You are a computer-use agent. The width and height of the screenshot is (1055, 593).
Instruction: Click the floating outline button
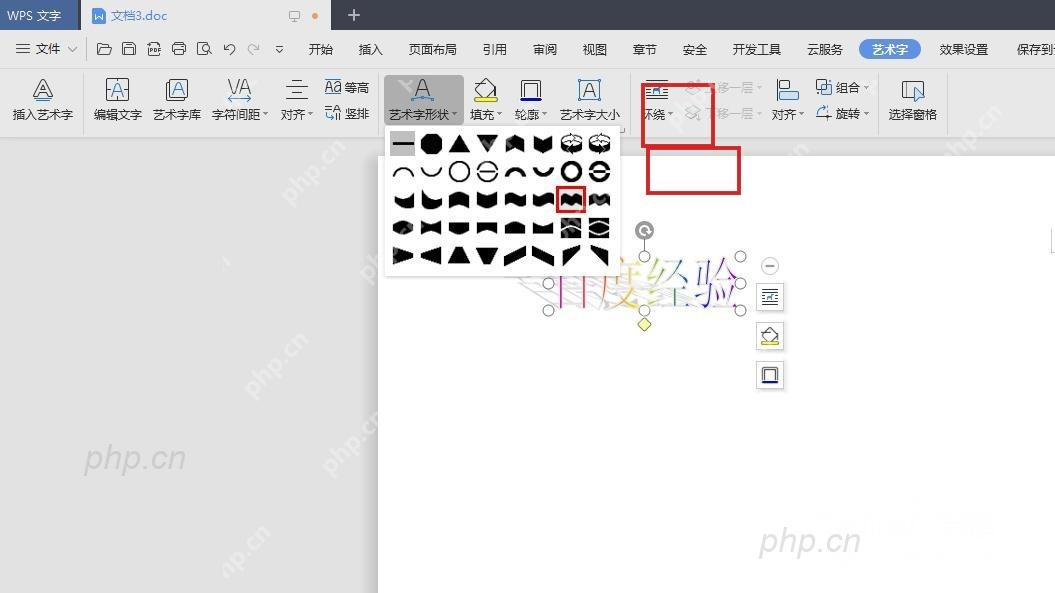(x=770, y=375)
